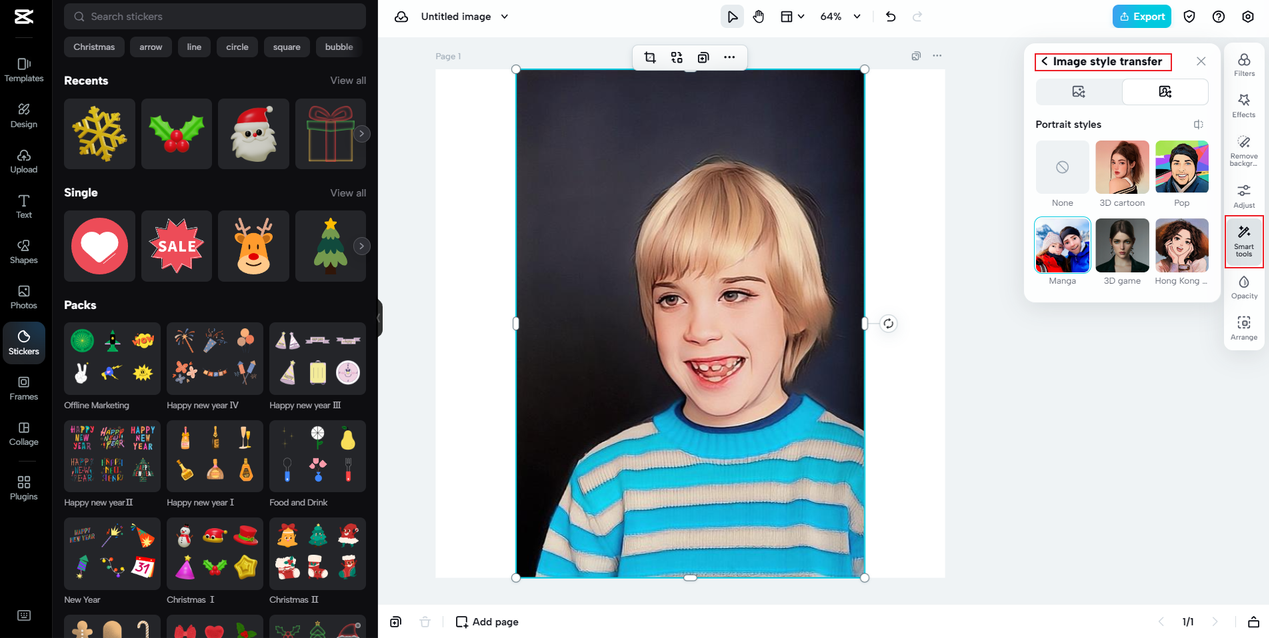
Task: Click the crop tool in floating toolbar
Action: pos(650,58)
